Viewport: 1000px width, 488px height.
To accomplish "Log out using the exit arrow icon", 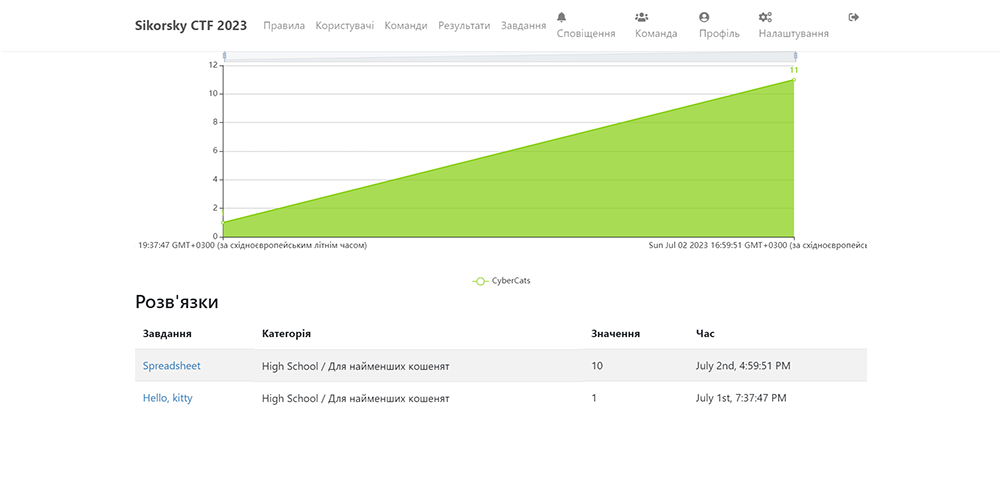I will coord(853,17).
